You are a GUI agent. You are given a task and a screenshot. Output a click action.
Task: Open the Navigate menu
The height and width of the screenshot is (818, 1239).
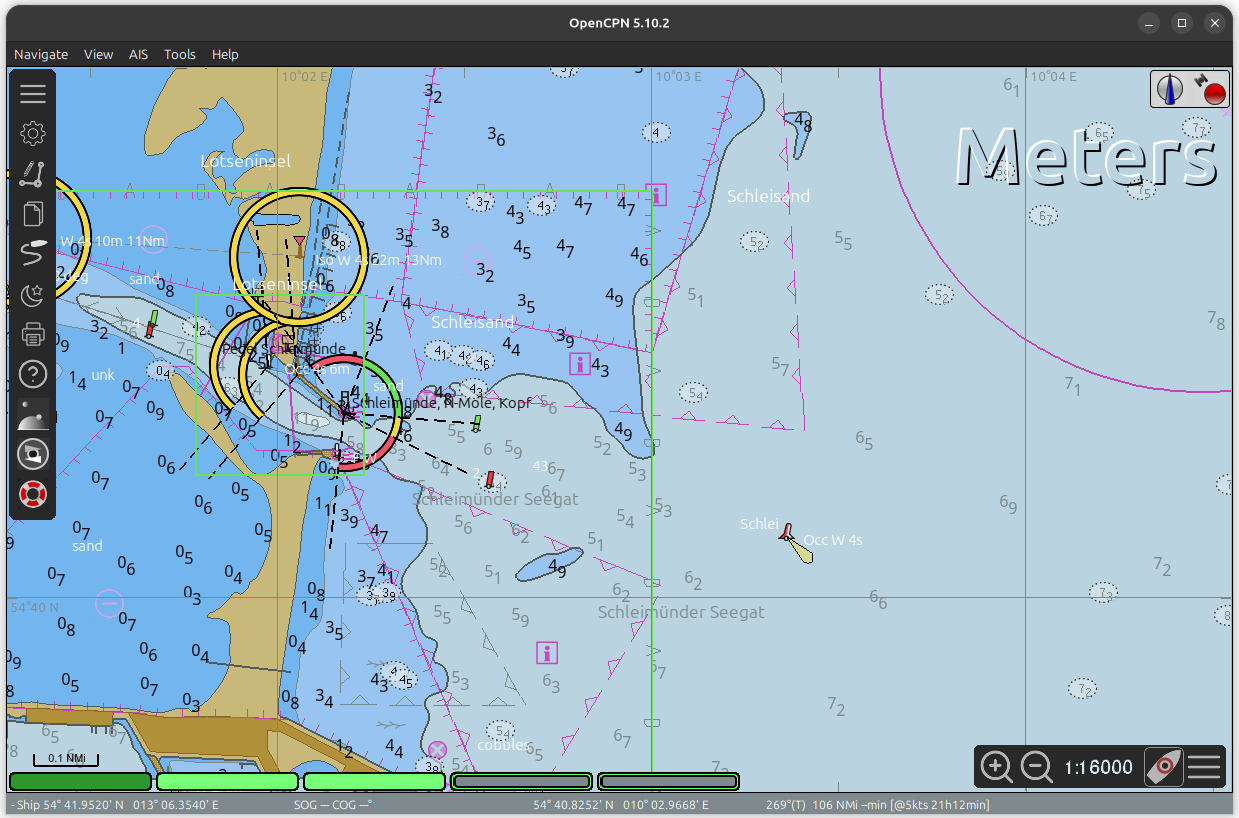point(41,54)
